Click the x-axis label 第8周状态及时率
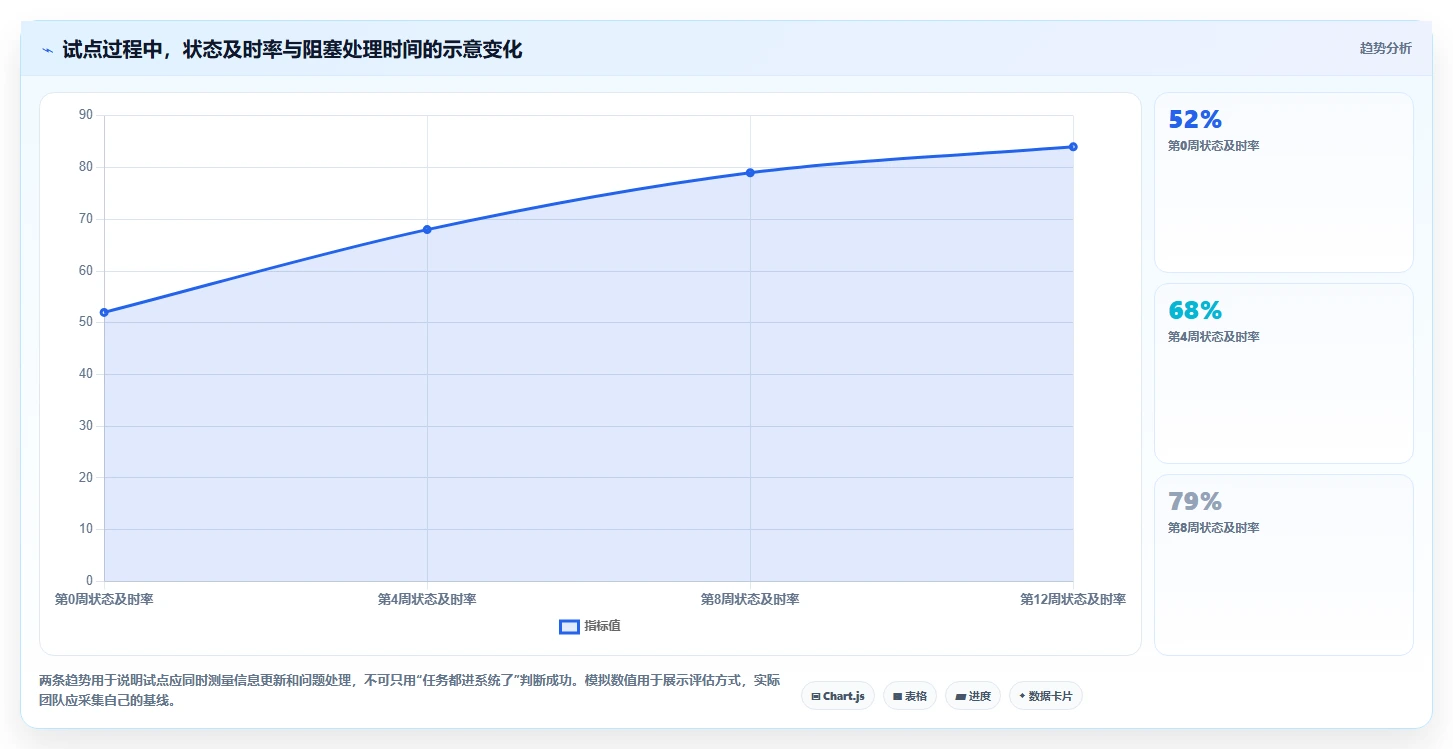 point(750,599)
